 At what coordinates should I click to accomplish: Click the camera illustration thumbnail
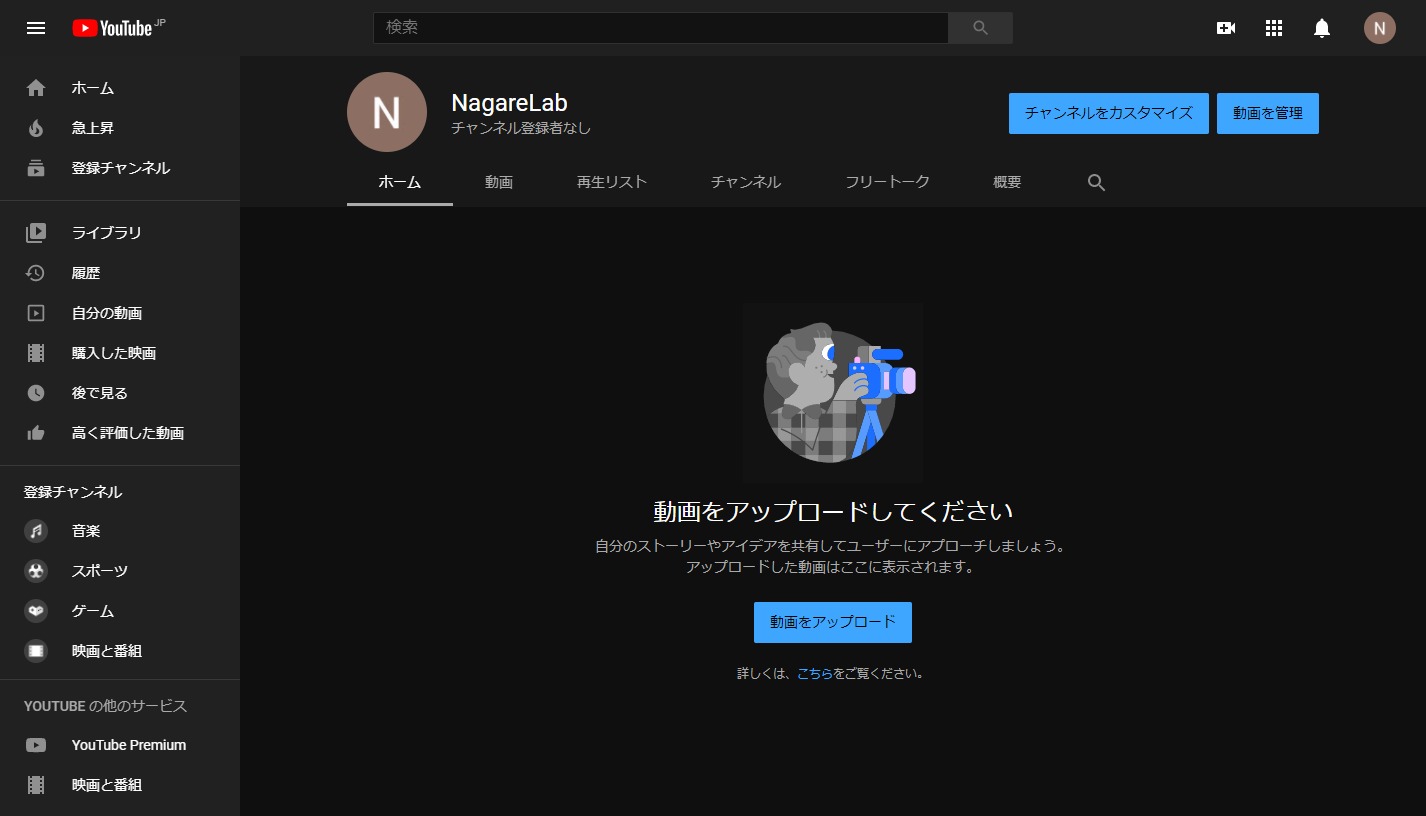click(833, 391)
